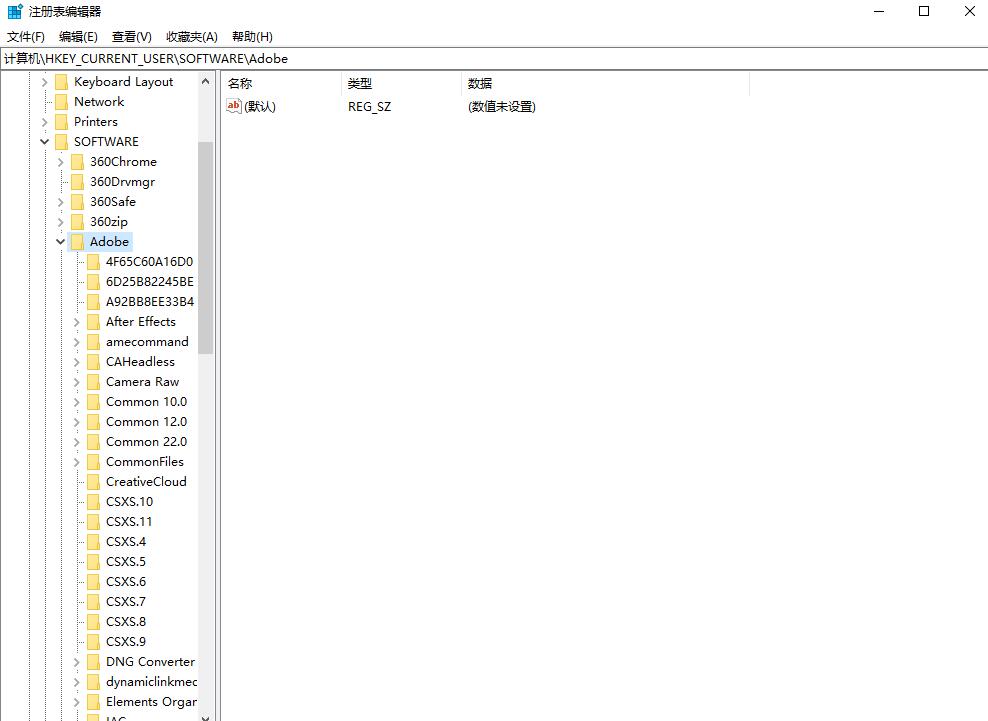Click the DNG Converter folder icon
988x721 pixels.
[x=94, y=661]
